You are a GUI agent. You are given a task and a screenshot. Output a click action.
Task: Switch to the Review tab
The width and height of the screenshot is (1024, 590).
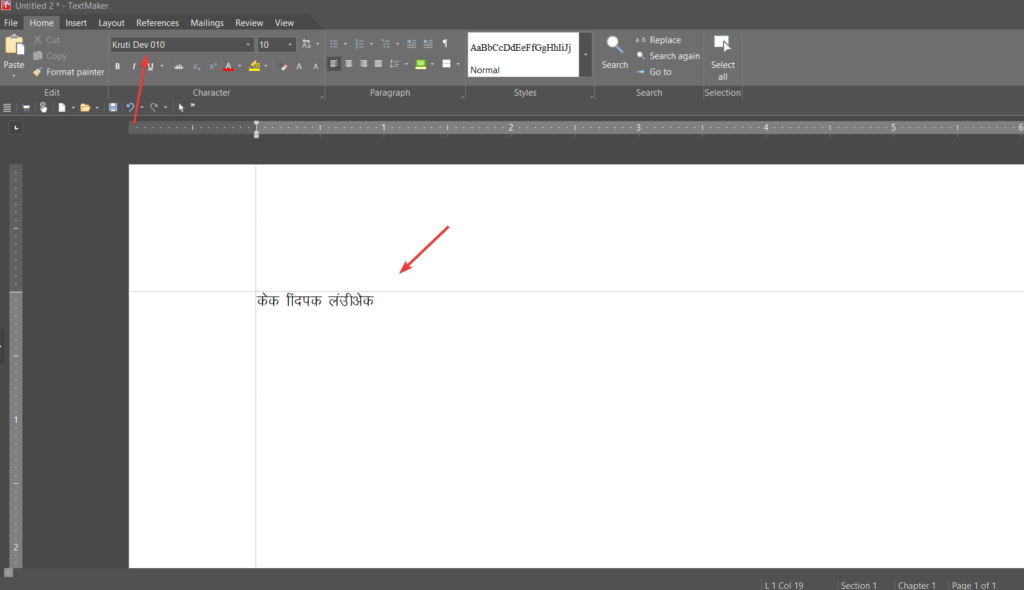(249, 23)
